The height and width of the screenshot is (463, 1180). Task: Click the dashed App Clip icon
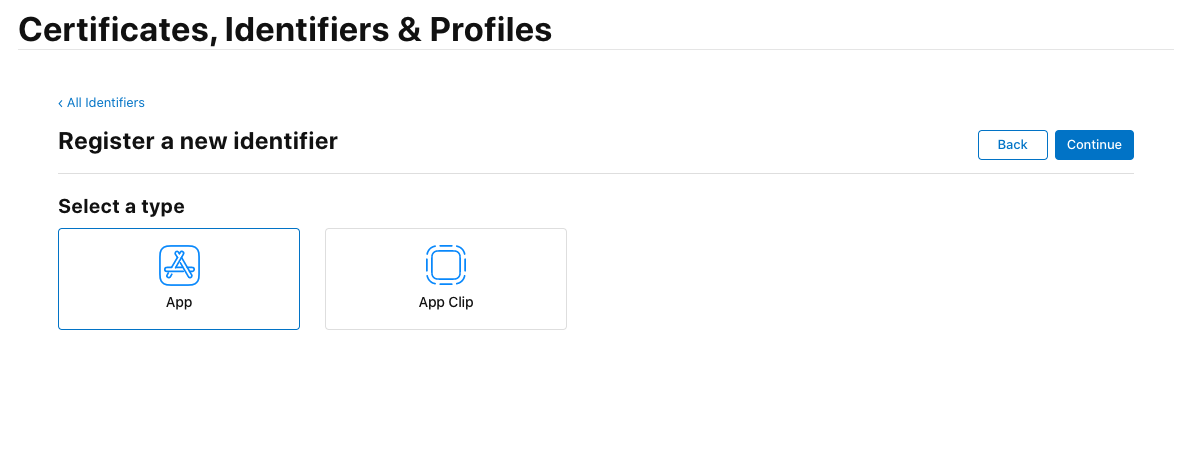446,265
